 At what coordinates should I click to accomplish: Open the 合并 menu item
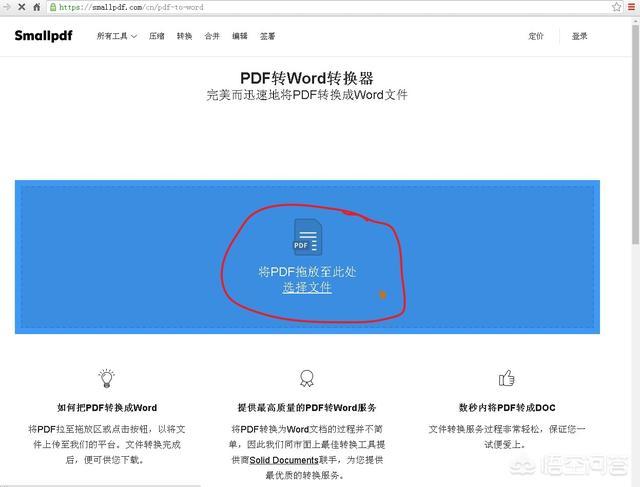(x=212, y=36)
